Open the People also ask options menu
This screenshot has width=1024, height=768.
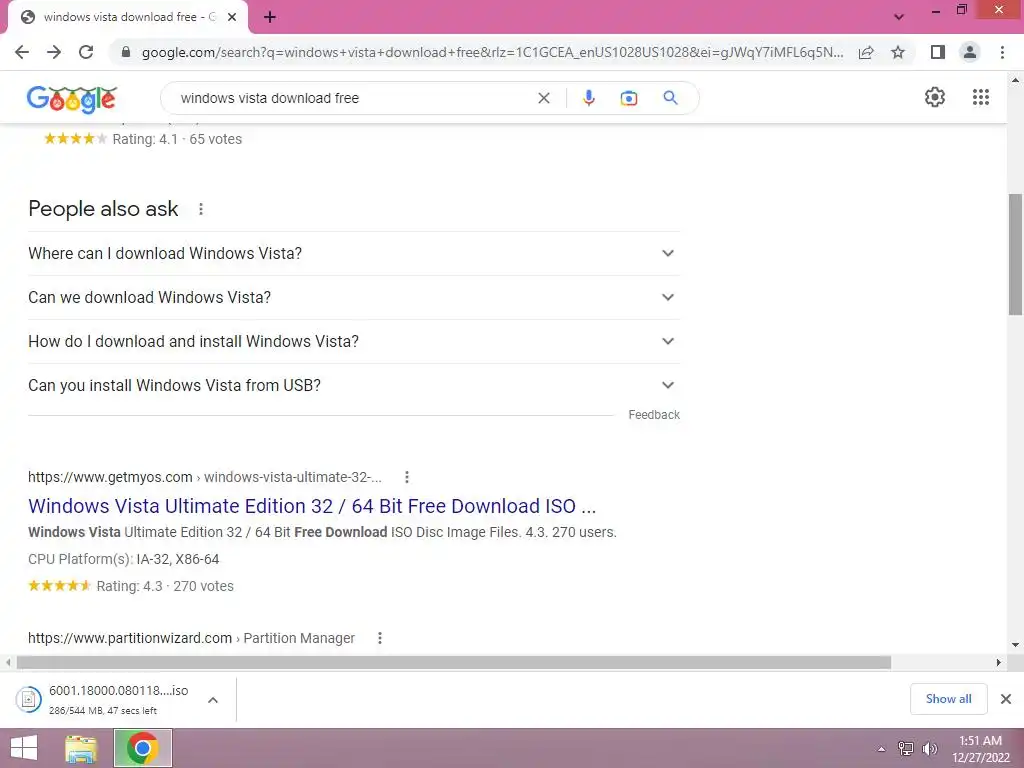tap(201, 209)
